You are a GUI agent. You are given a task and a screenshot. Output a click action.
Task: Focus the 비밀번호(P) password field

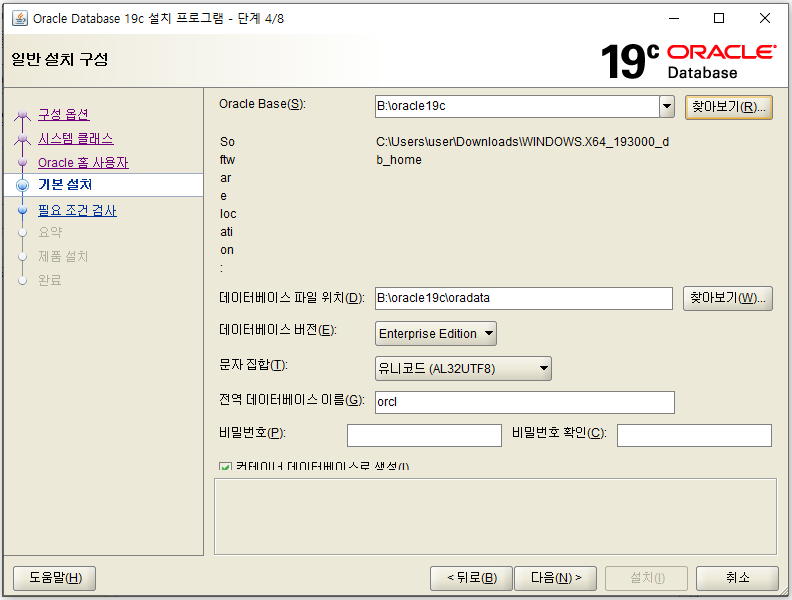click(x=424, y=435)
